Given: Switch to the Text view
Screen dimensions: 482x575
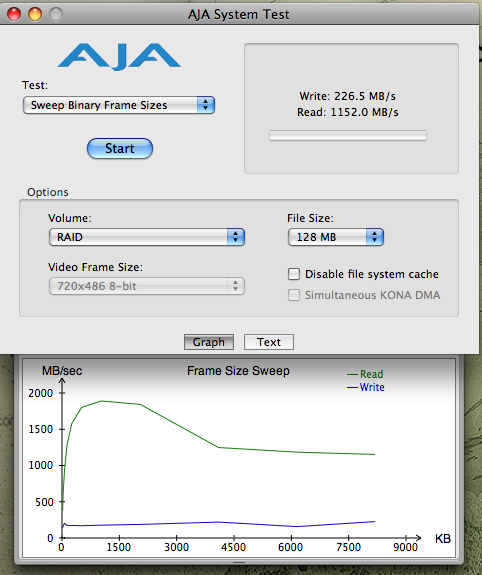Looking at the screenshot, I should (269, 342).
